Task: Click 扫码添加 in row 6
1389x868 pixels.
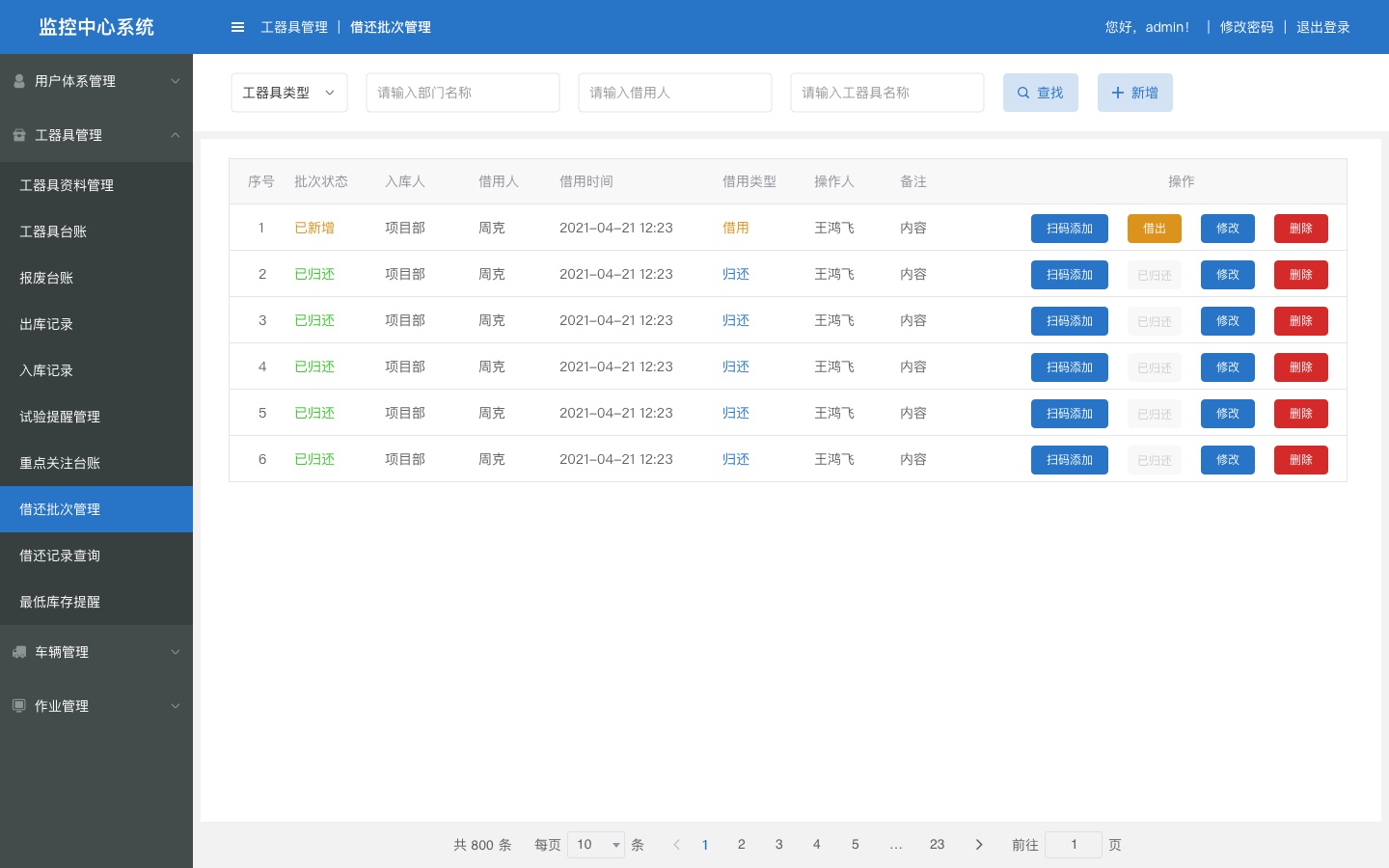Action: [x=1070, y=460]
